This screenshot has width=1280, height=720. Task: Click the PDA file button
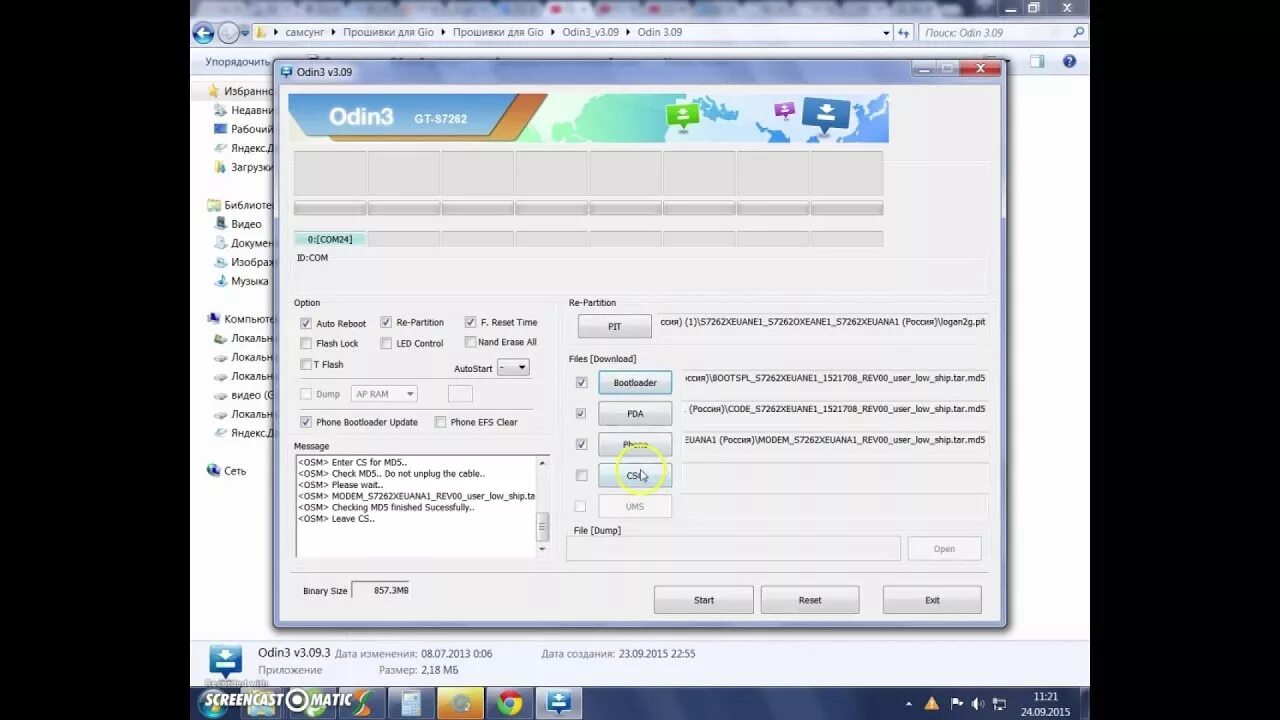coord(635,413)
